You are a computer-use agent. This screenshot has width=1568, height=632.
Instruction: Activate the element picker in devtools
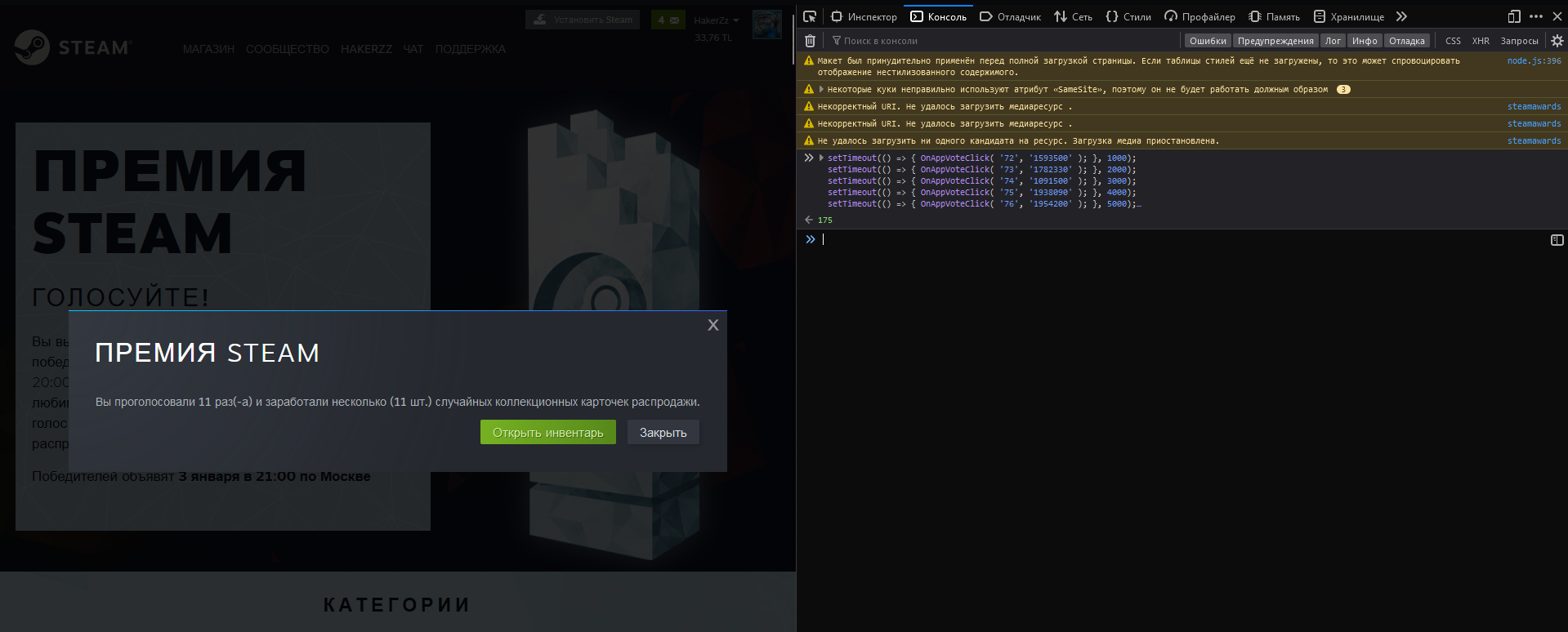coord(810,16)
